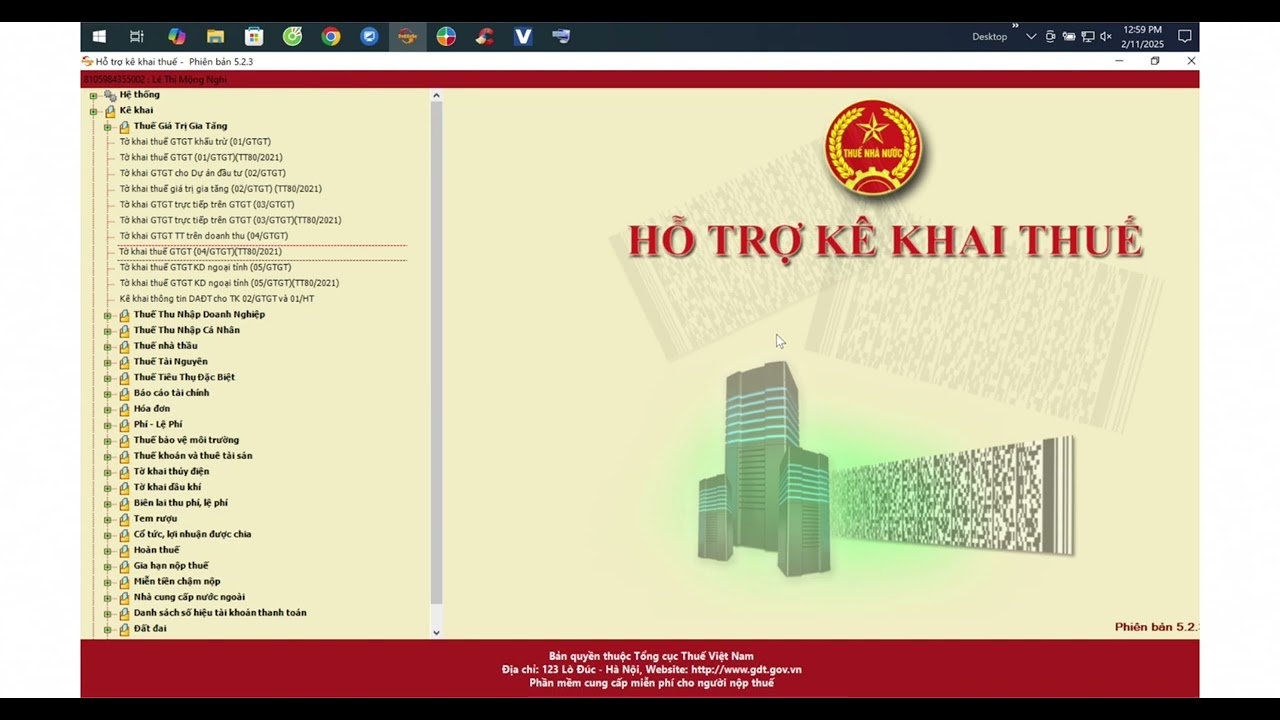Open CCleaner from the taskbar
Image resolution: width=1280 pixels, height=720 pixels.
point(485,37)
